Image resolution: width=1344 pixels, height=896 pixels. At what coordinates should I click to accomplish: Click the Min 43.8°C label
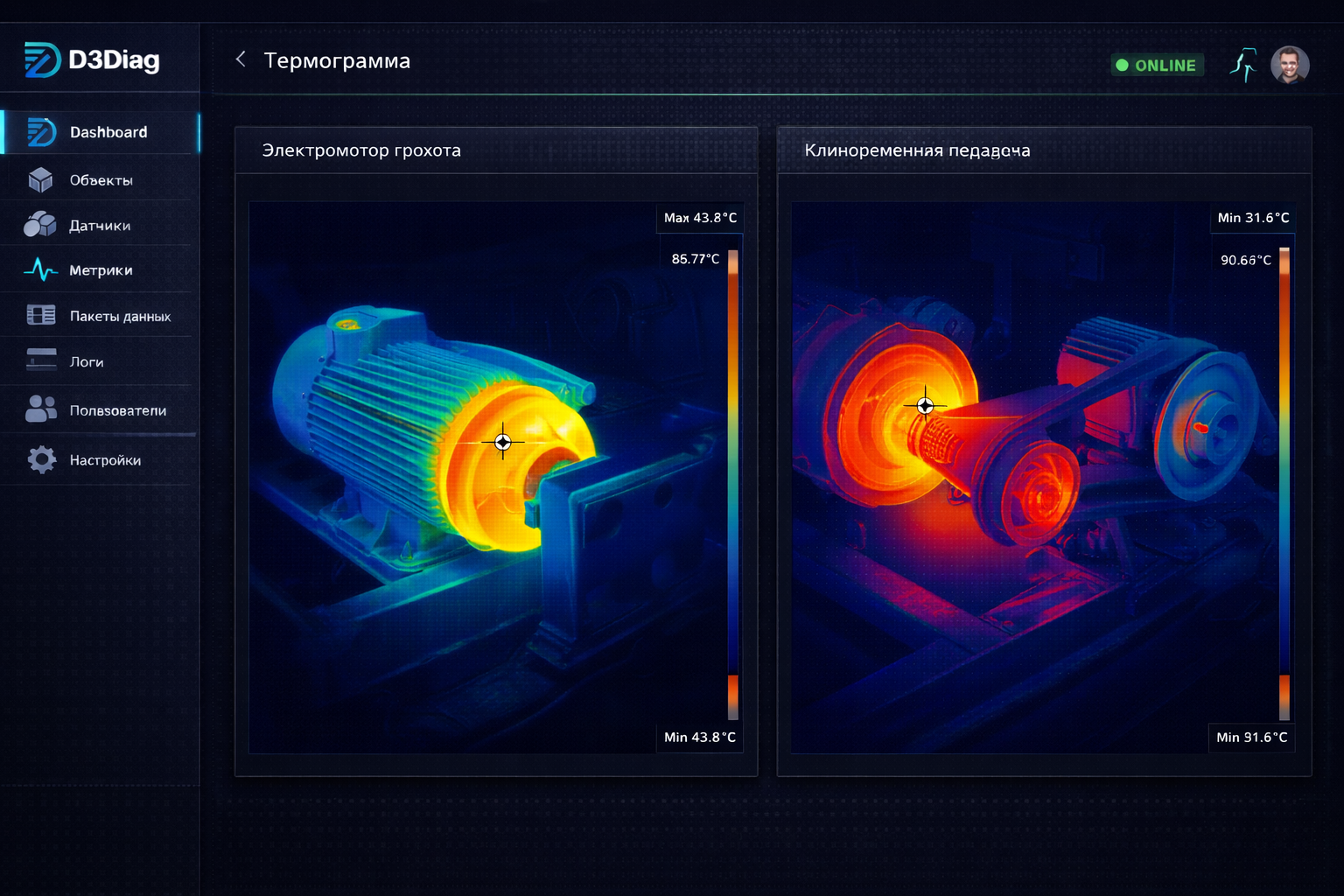[700, 738]
